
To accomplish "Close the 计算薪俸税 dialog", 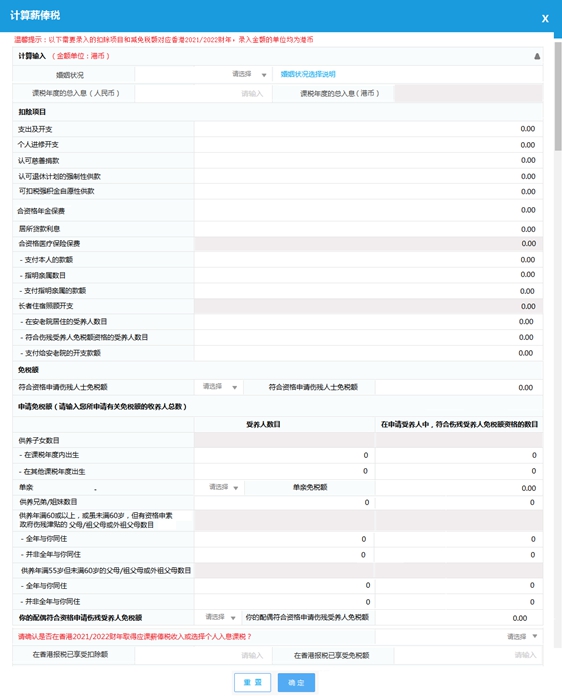I will pyautogui.click(x=545, y=19).
